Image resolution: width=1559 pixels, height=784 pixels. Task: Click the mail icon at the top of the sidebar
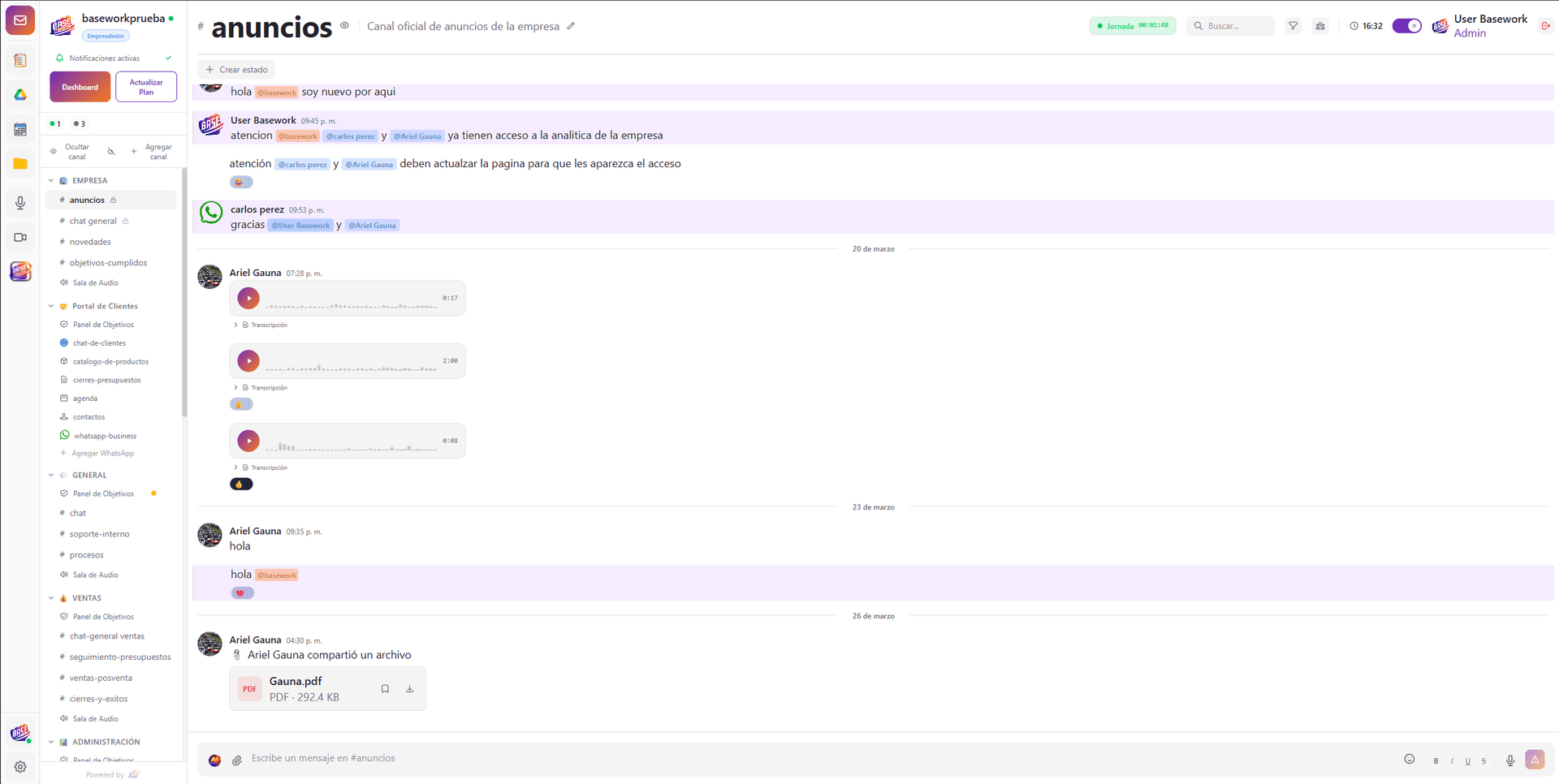19,19
